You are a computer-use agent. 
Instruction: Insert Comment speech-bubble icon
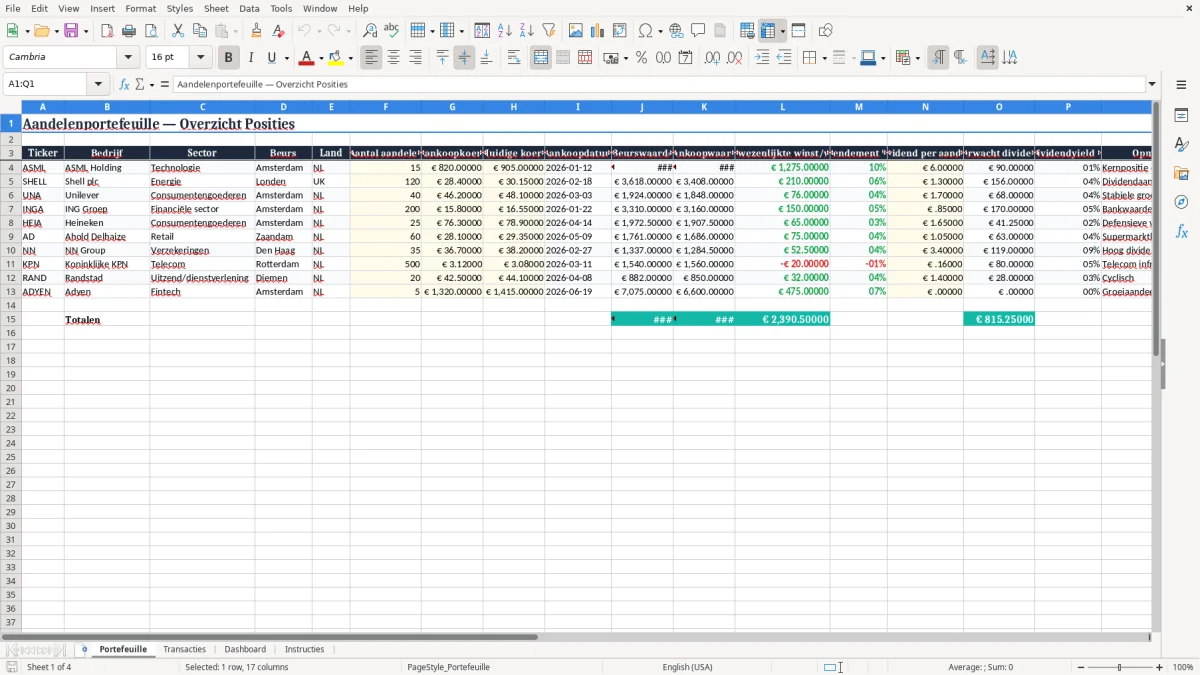coord(698,31)
